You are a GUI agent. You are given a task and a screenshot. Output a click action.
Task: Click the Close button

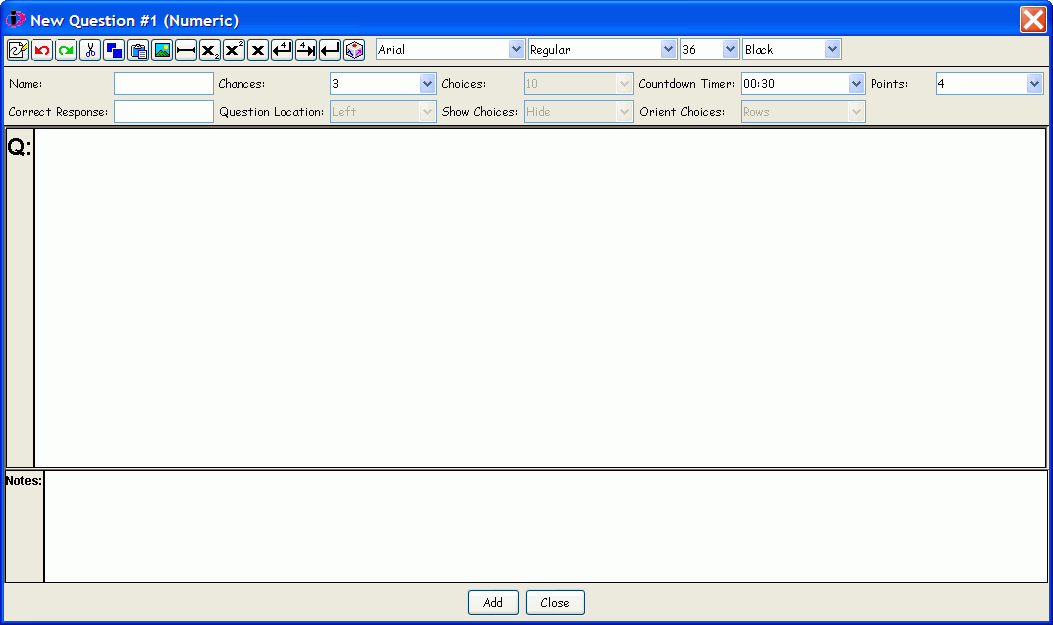coord(555,602)
